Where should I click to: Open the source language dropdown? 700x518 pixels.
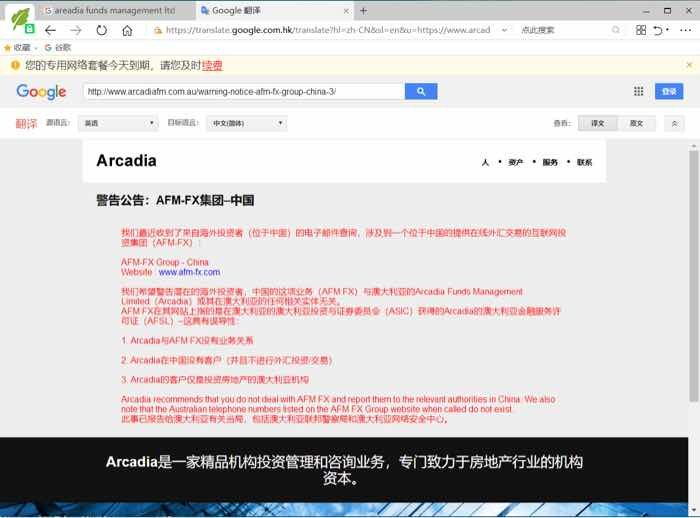tap(118, 123)
